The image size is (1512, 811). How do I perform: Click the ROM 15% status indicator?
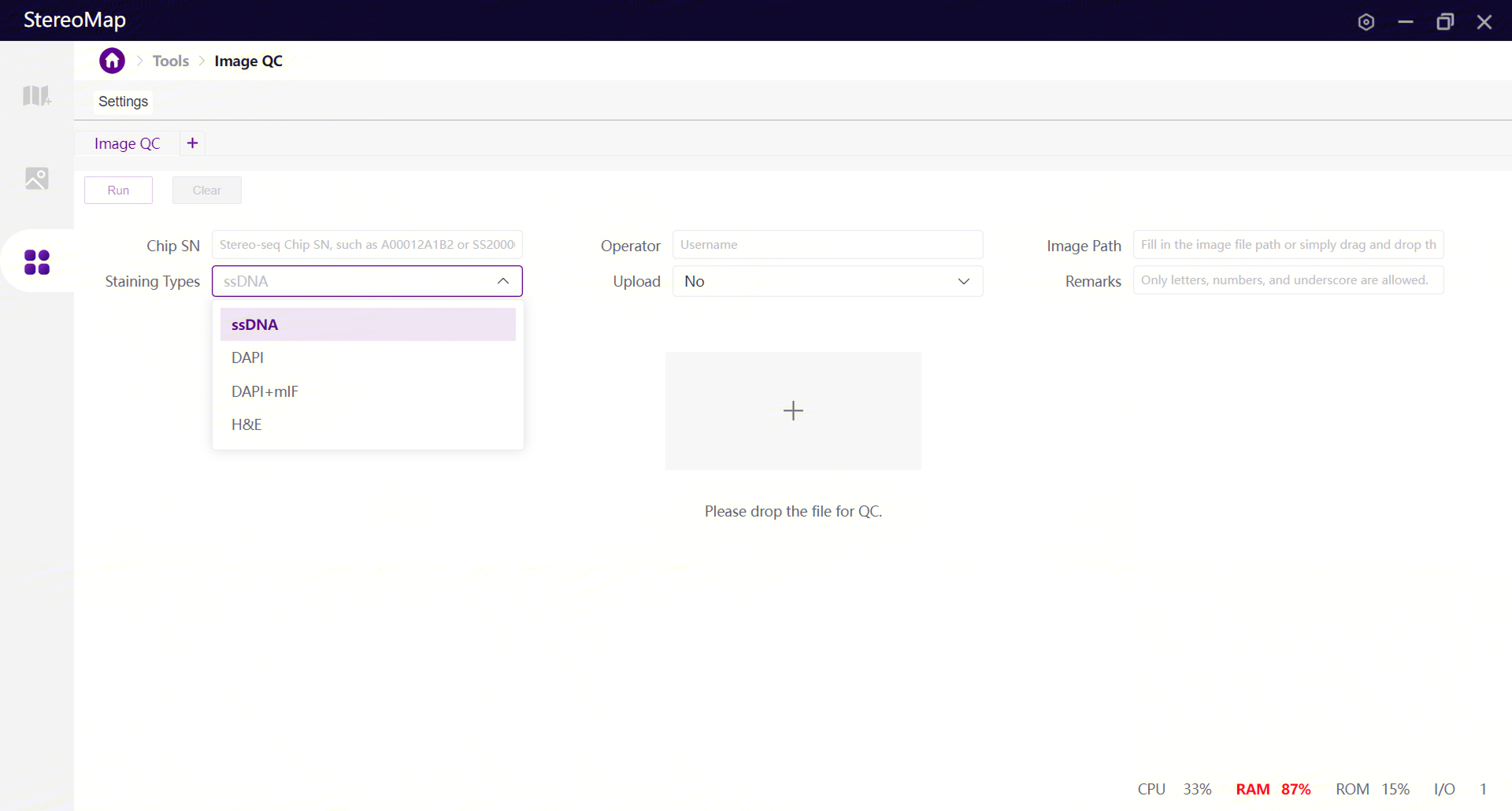pos(1373,789)
